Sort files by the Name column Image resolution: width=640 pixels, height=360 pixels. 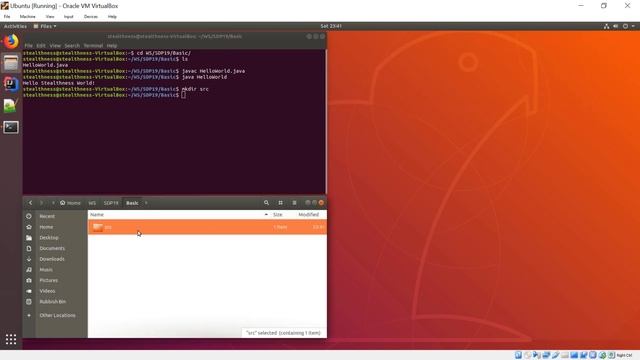(x=97, y=214)
